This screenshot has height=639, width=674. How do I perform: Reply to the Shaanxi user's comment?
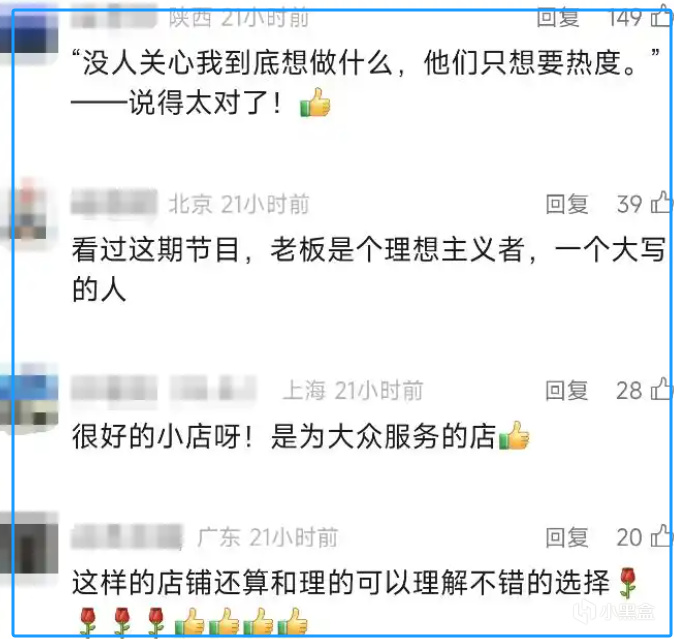[x=558, y=17]
